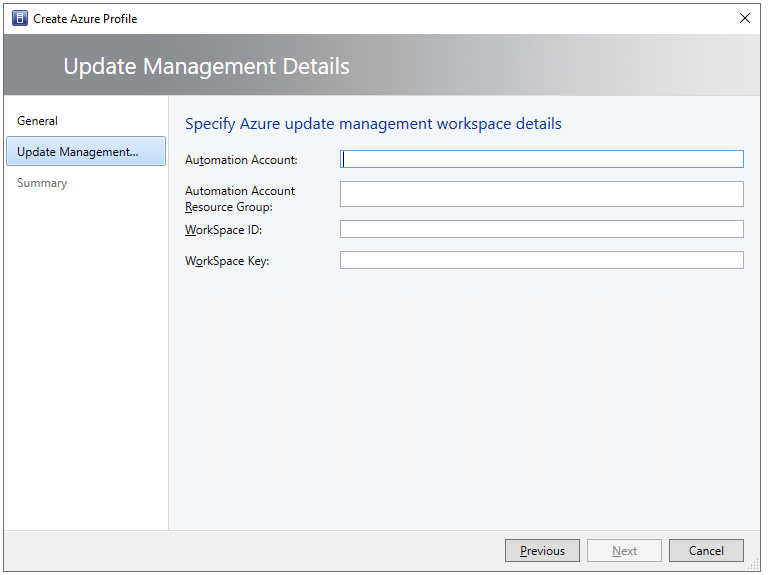This screenshot has width=768, height=575.
Task: Click the Specify Azure update management heading
Action: tap(373, 124)
